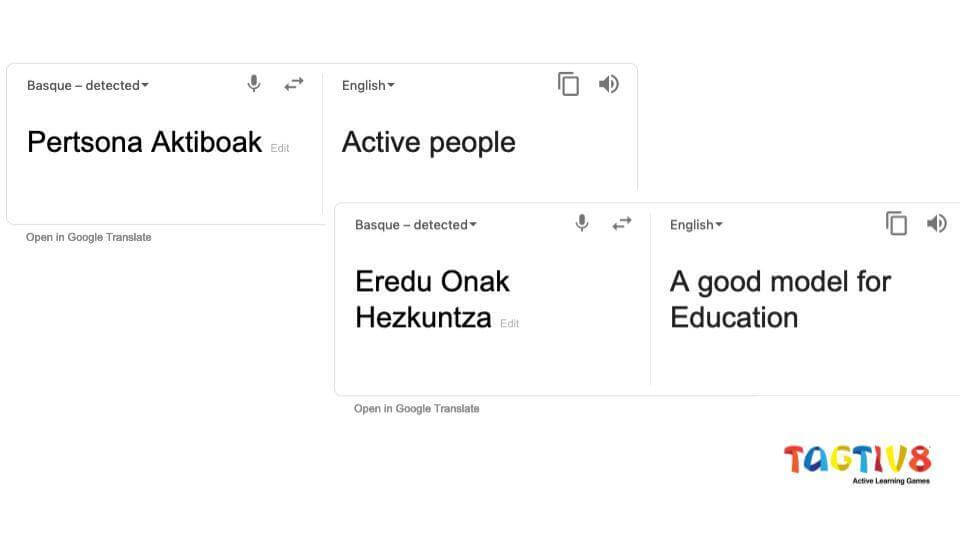
Task: Click the microphone icon in Eredu Onak translator
Action: [x=582, y=224]
